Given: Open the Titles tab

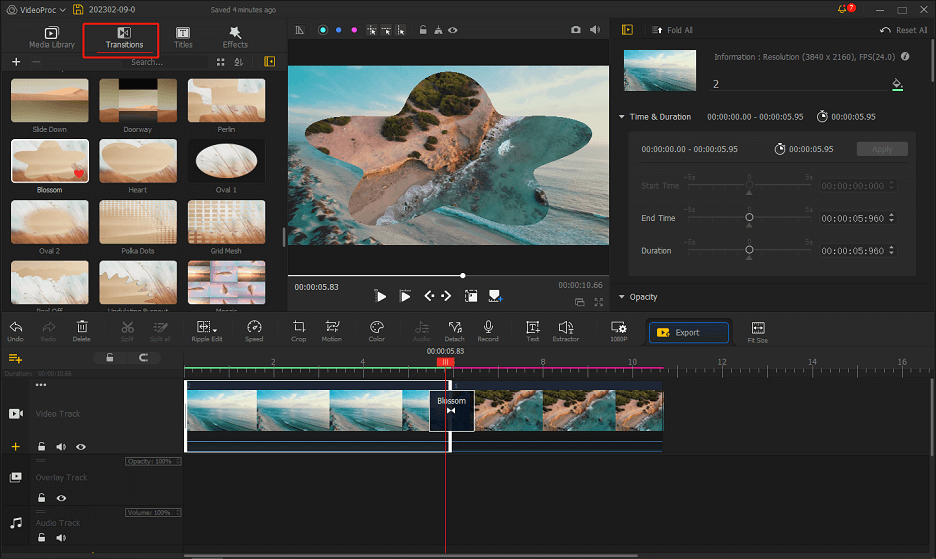Looking at the screenshot, I should 183,38.
